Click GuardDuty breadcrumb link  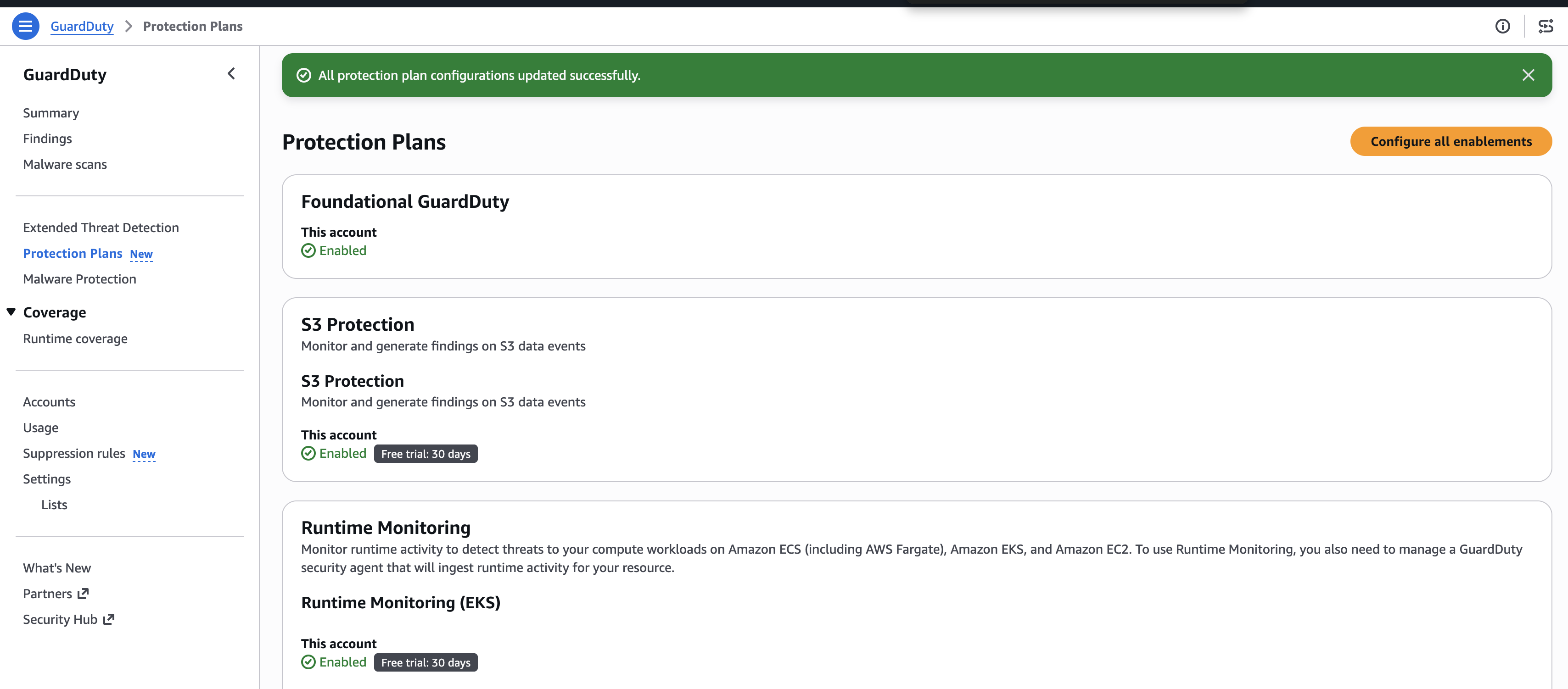click(x=82, y=26)
